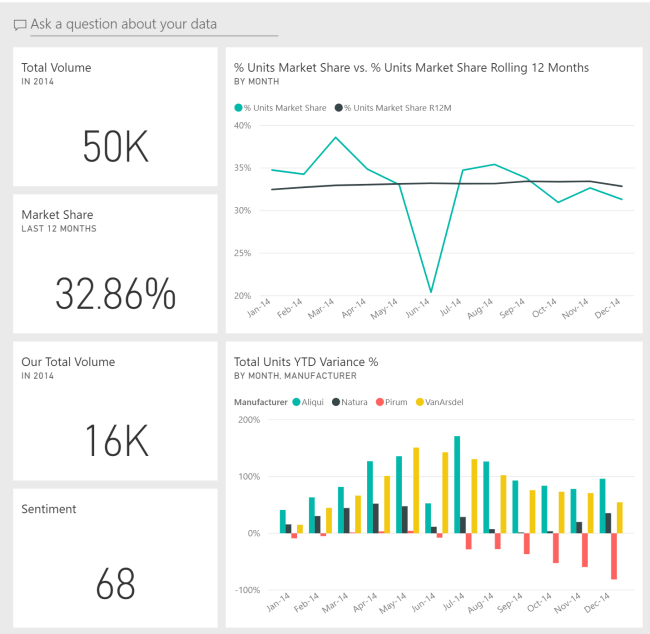Viewport: 650px width, 634px height.
Task: Select the Our Total Volume 16K tile
Action: coord(115,411)
